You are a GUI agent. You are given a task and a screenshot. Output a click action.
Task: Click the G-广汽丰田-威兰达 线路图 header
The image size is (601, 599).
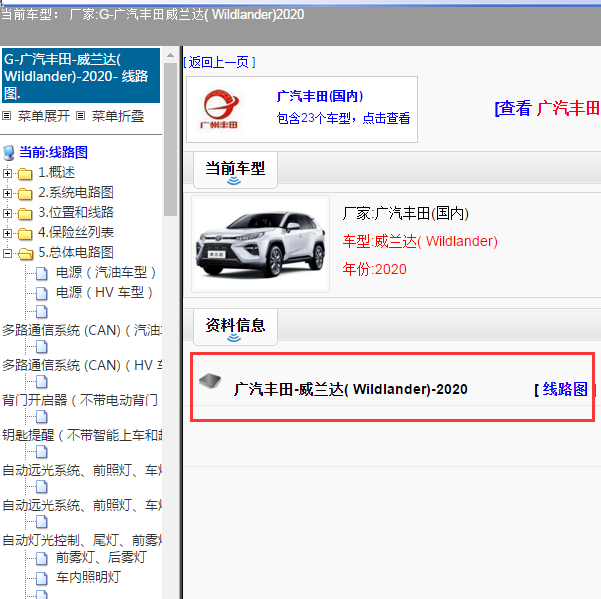point(81,75)
